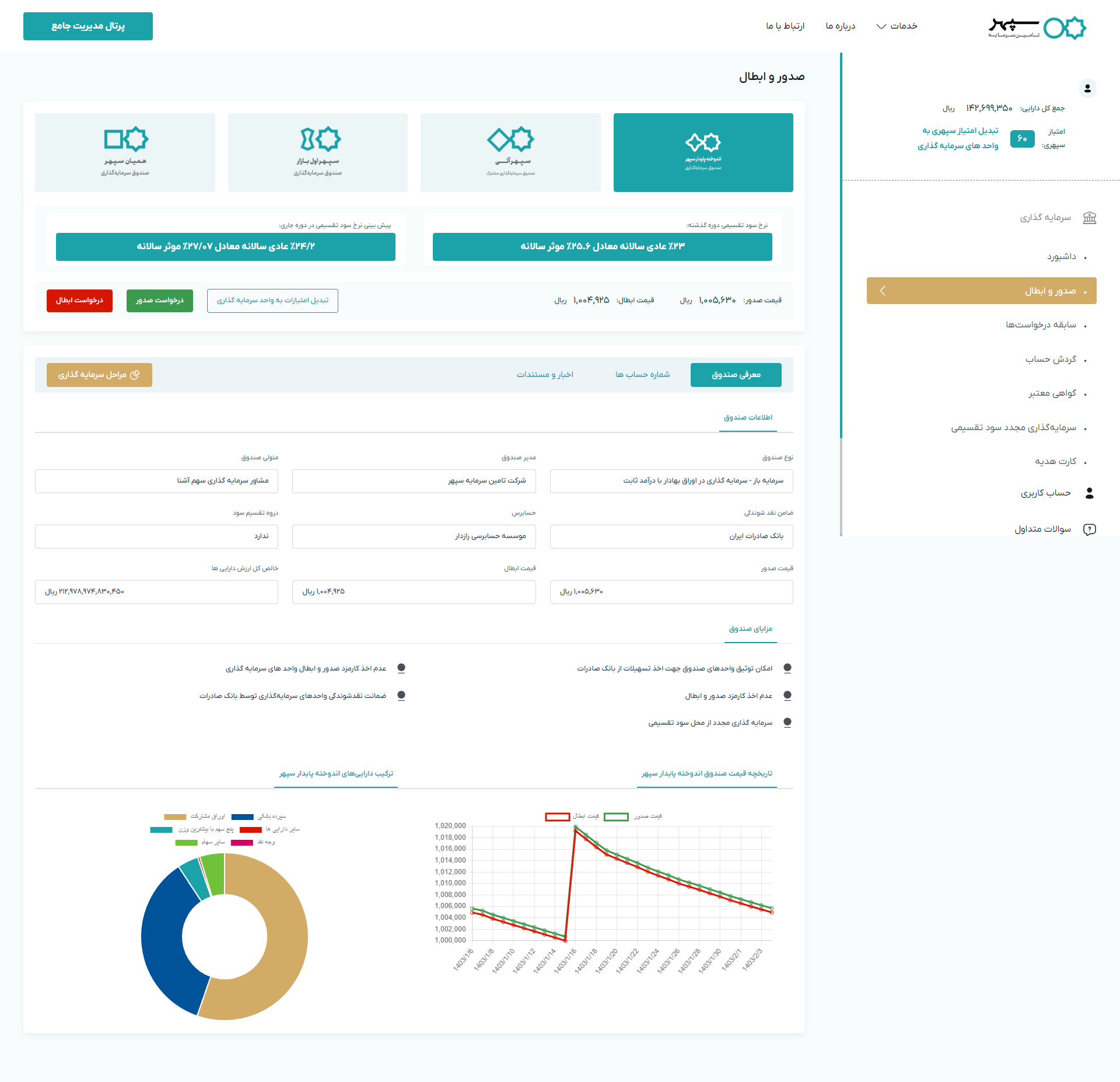Screen dimensions: 1120x1082
Task: Open حساب کاربری in the sidebar
Action: [1045, 493]
